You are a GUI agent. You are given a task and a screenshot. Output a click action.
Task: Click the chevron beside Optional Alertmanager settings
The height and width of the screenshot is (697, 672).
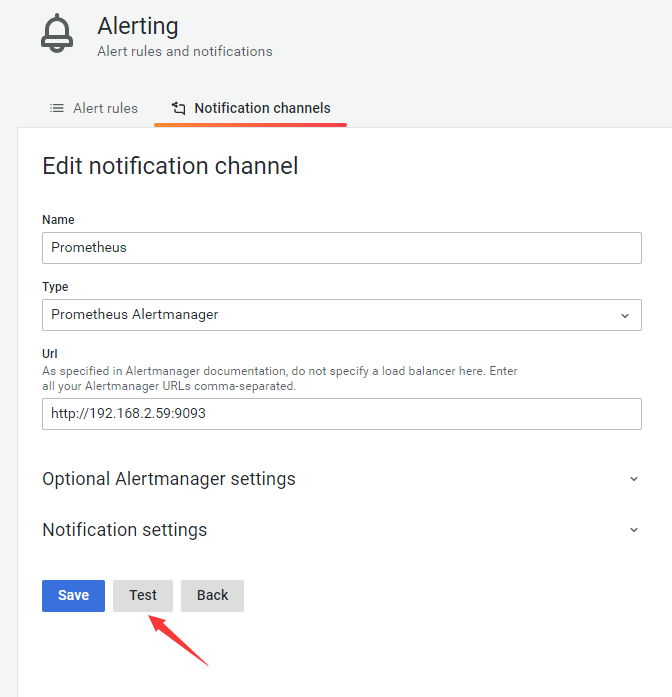pyautogui.click(x=634, y=479)
